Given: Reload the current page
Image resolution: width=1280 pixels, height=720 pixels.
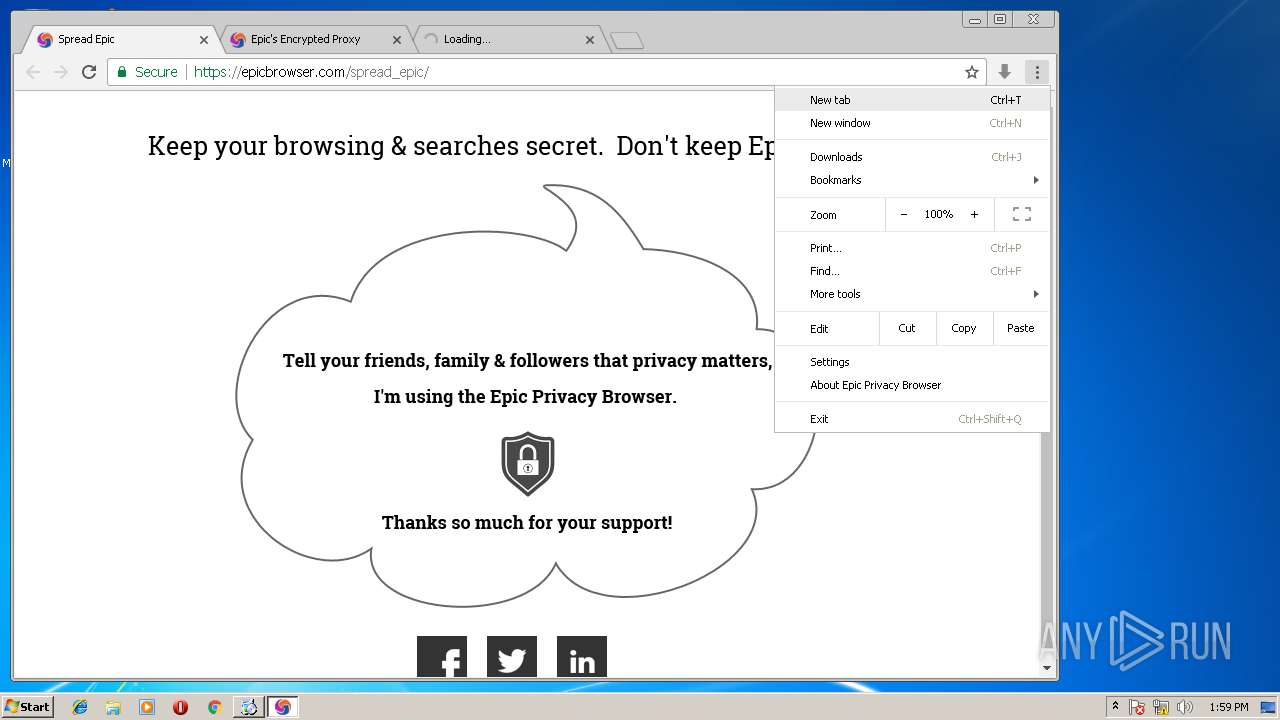Looking at the screenshot, I should pos(89,72).
